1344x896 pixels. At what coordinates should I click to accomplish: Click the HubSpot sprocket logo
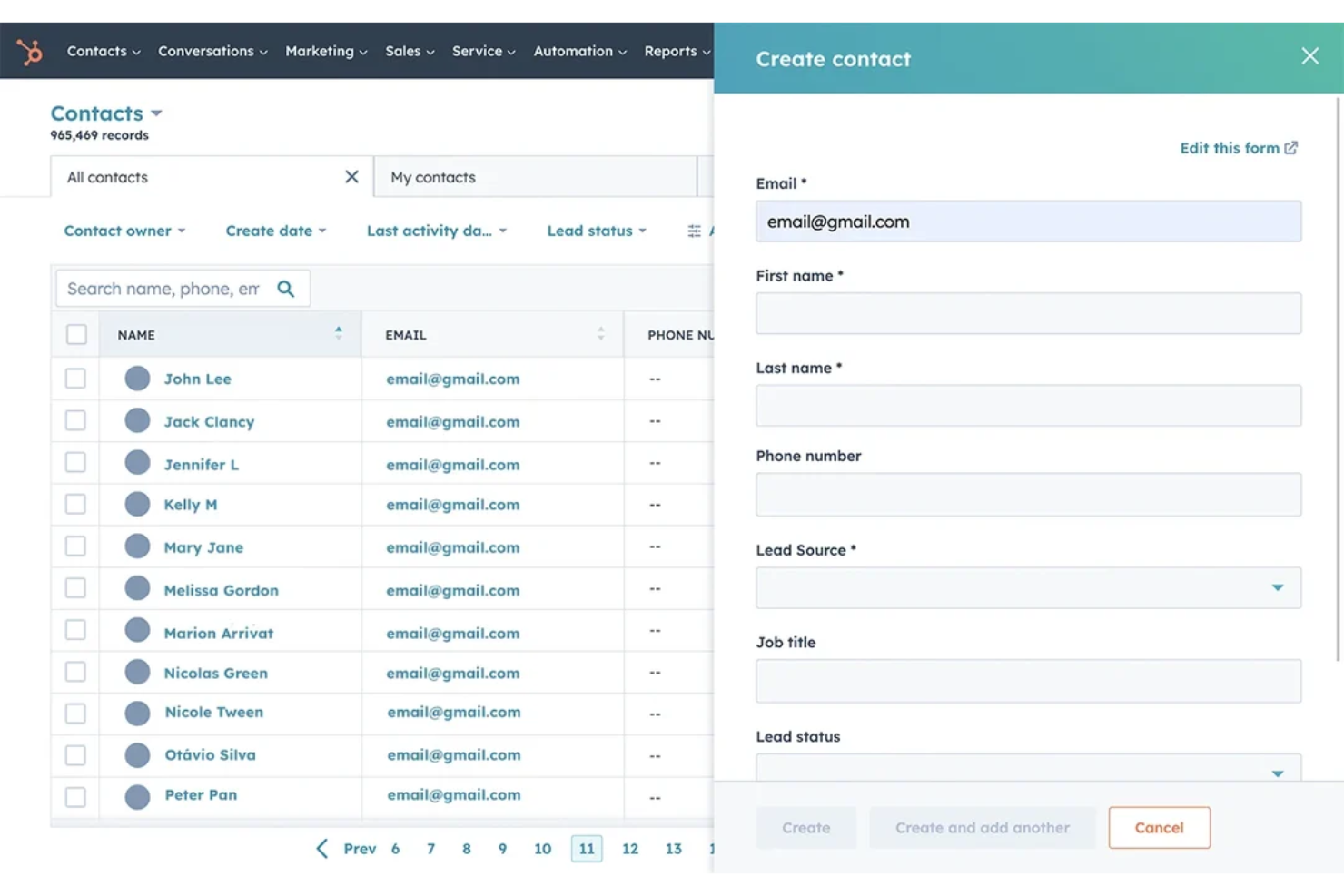(30, 52)
